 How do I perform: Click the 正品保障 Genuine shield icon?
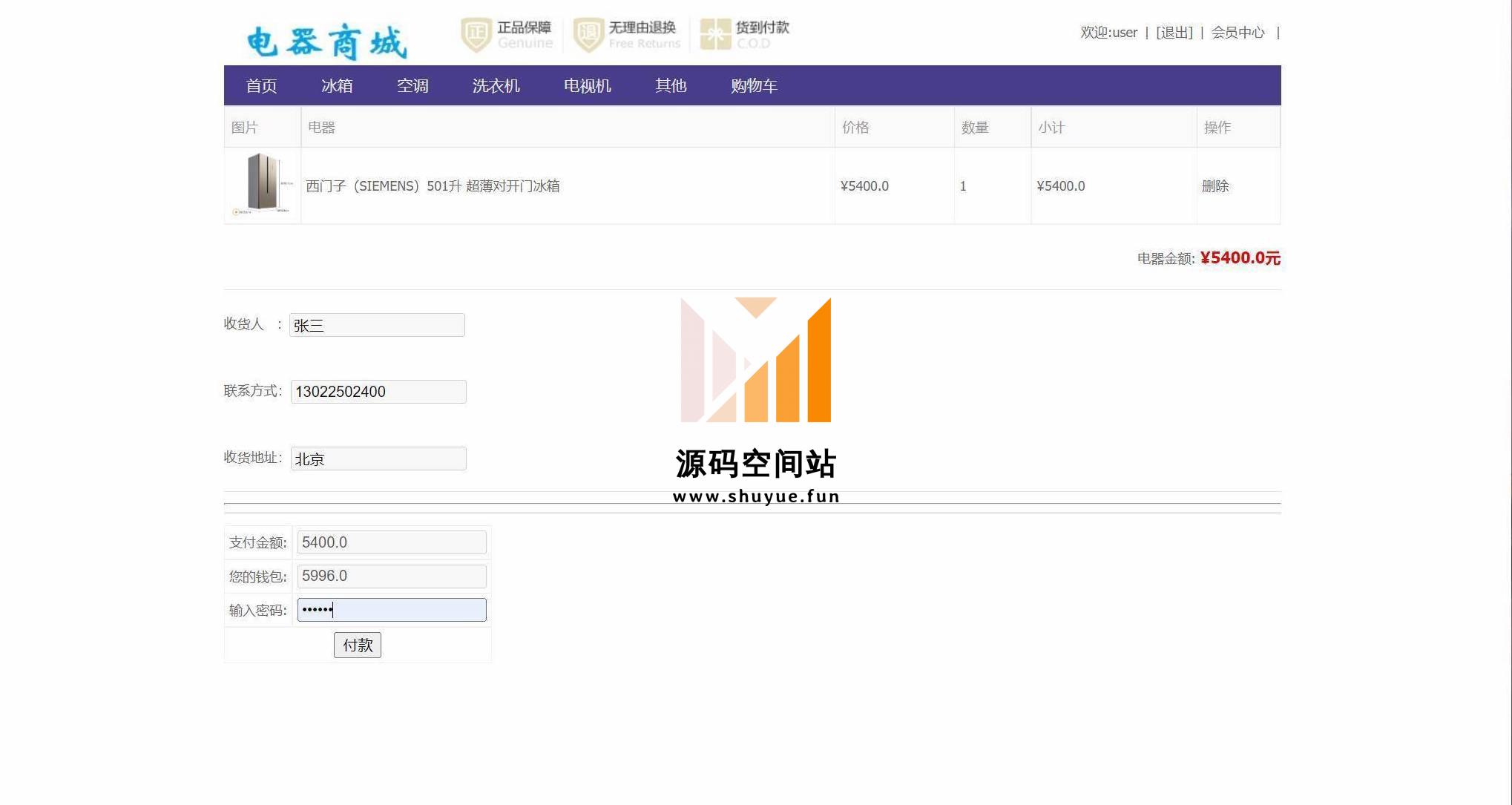(476, 35)
